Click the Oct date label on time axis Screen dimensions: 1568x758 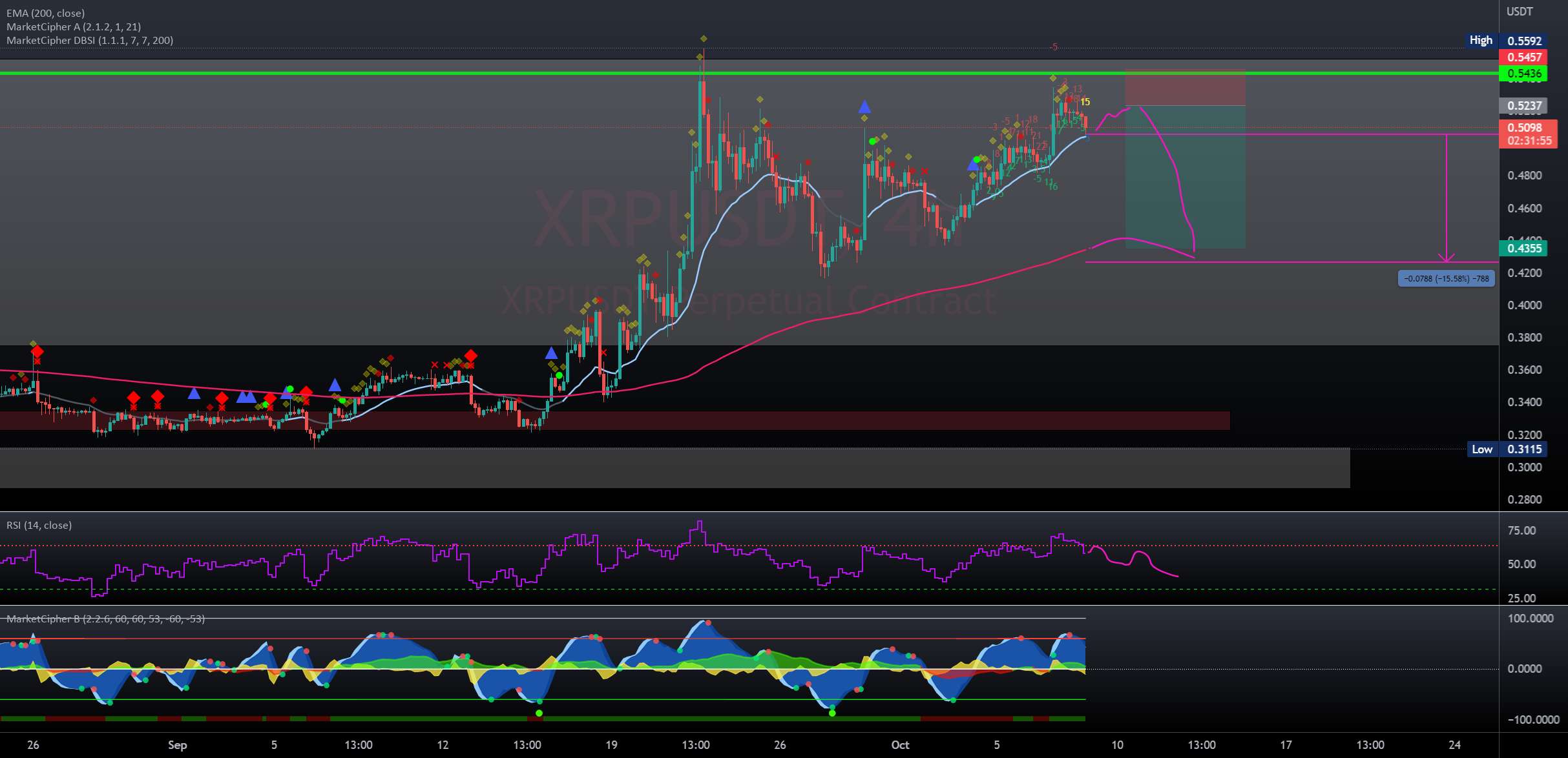(x=900, y=744)
